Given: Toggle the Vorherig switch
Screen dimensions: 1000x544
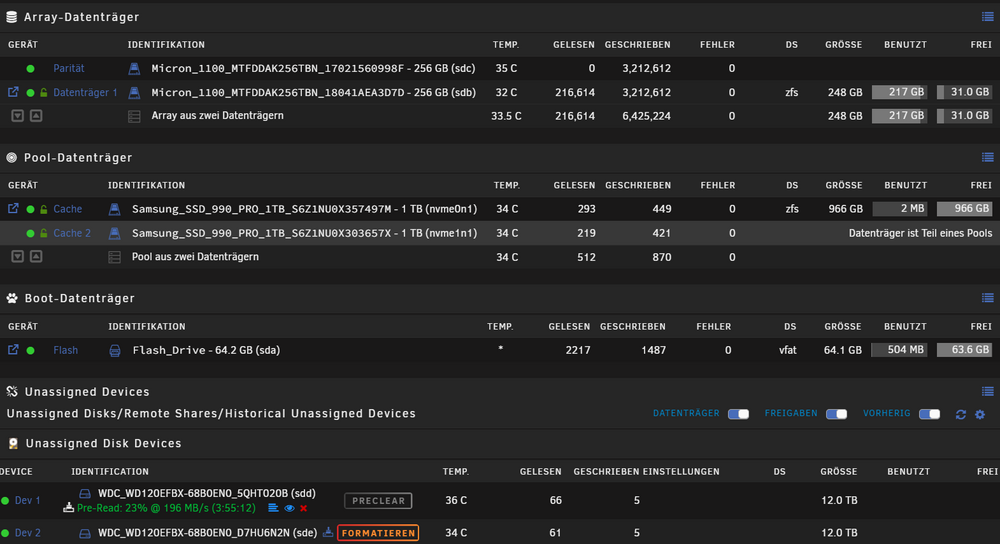Looking at the screenshot, I should tap(930, 414).
